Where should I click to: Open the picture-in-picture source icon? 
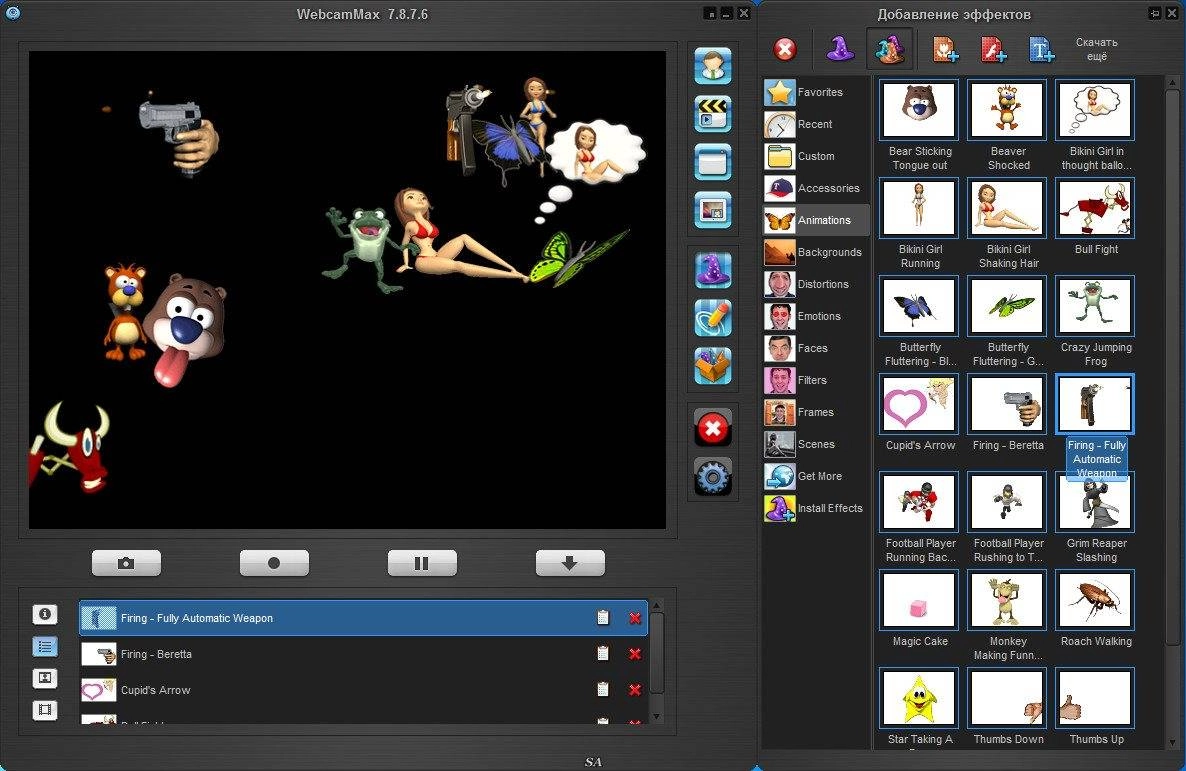coord(713,210)
